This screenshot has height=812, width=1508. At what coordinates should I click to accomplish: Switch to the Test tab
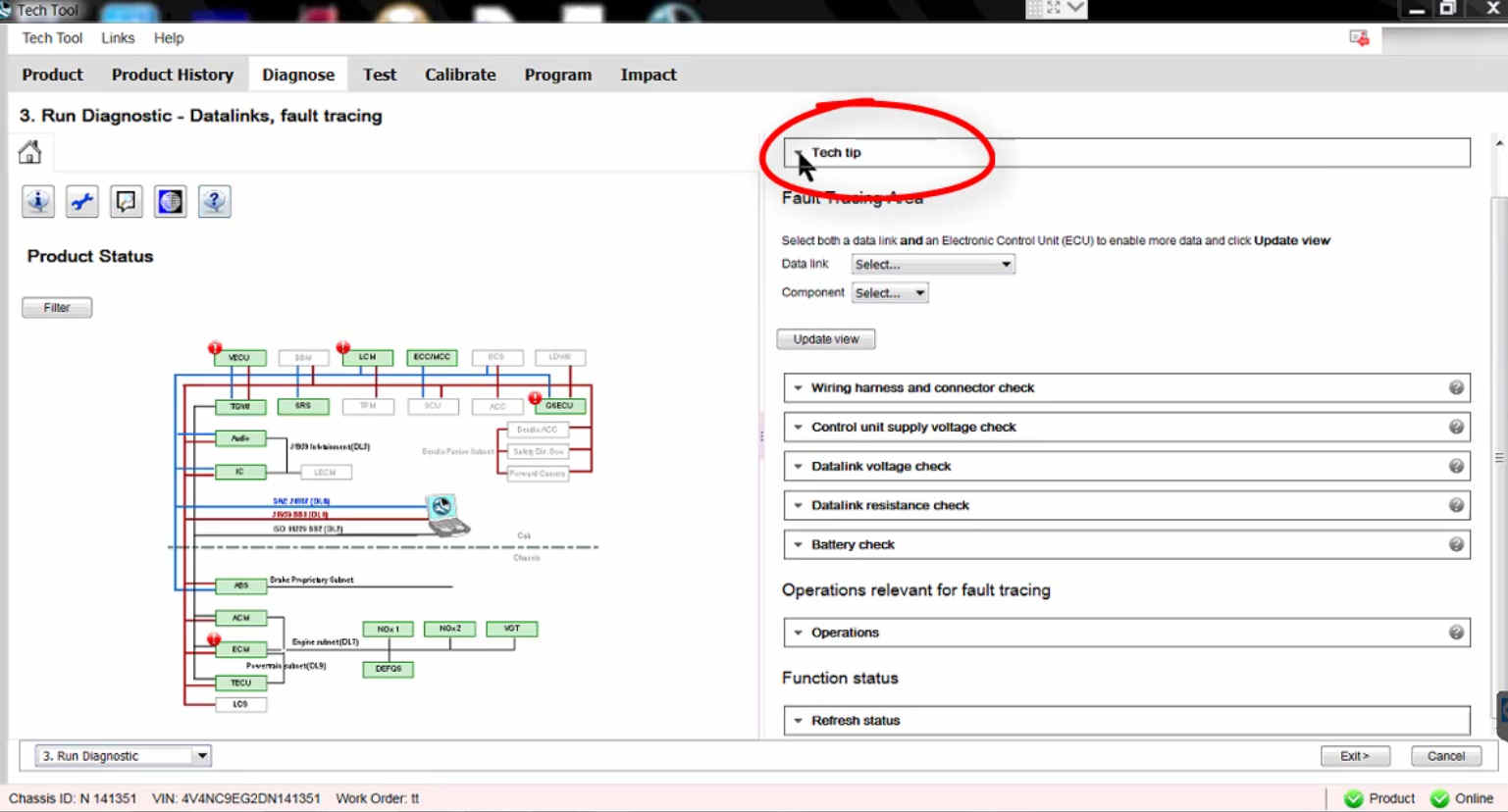coord(380,75)
